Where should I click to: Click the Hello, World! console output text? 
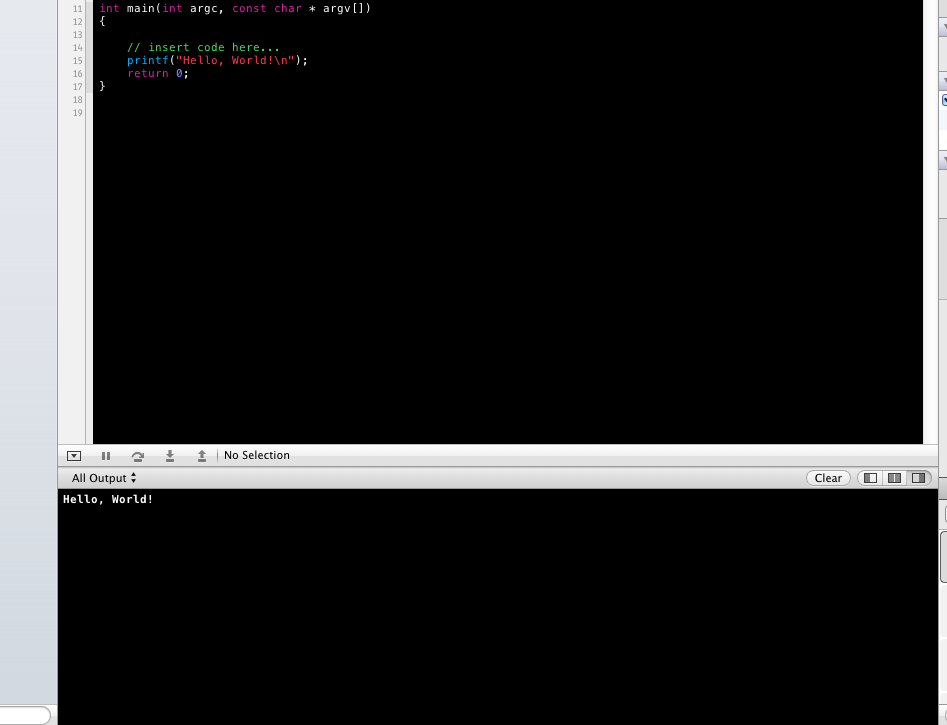108,499
